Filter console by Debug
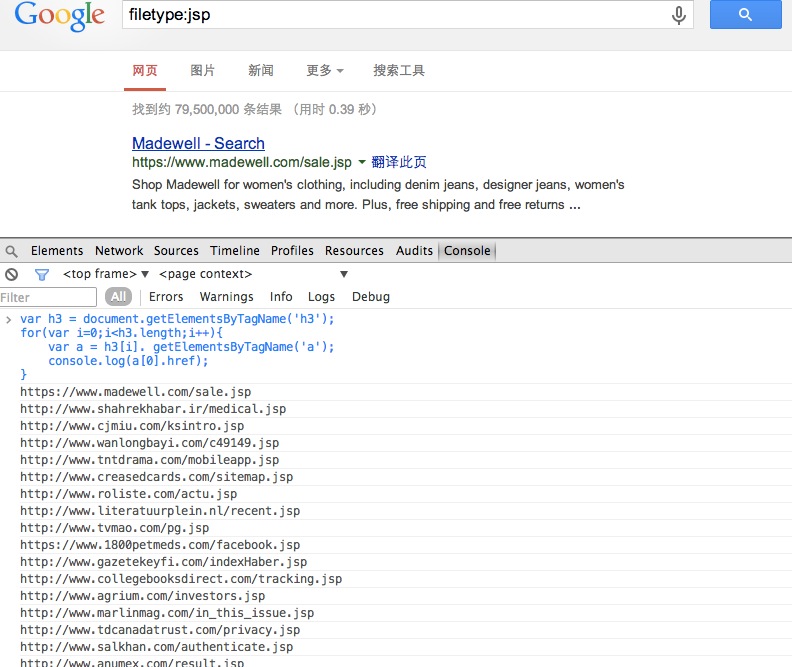 (x=371, y=296)
